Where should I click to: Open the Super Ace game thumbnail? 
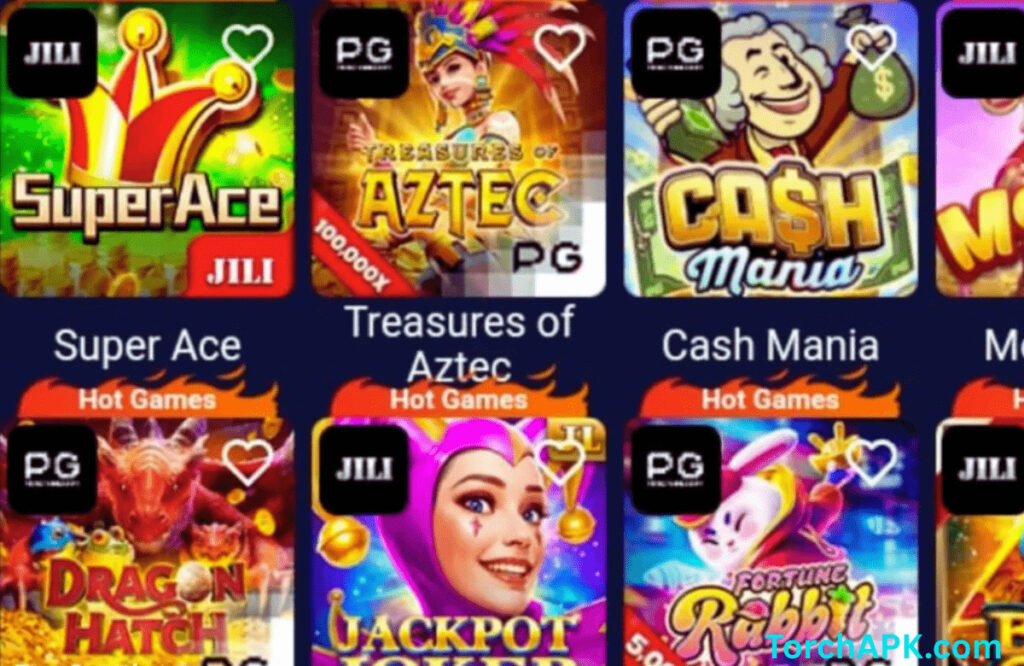click(x=147, y=149)
